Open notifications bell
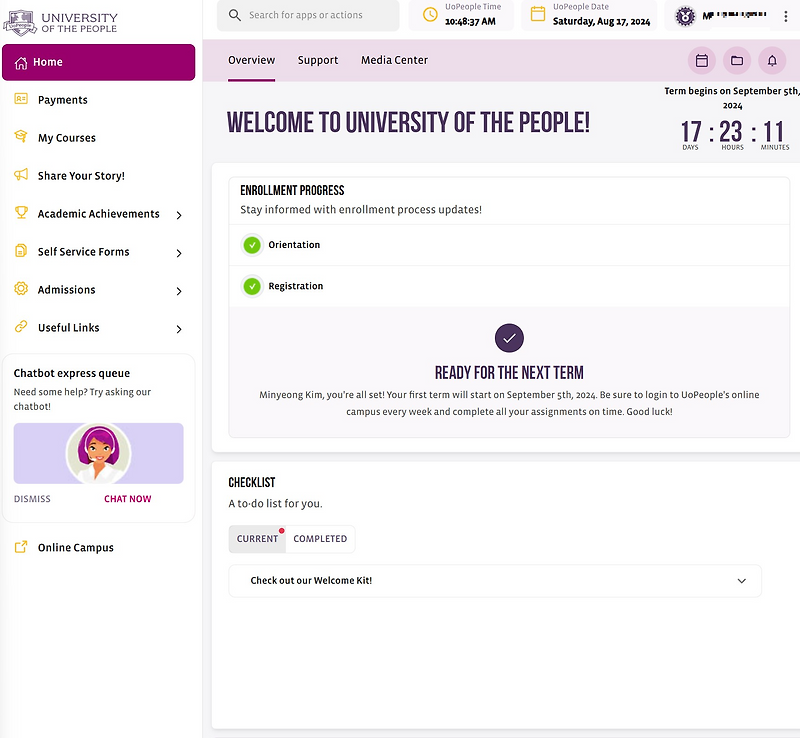Image resolution: width=800 pixels, height=738 pixels. [772, 61]
